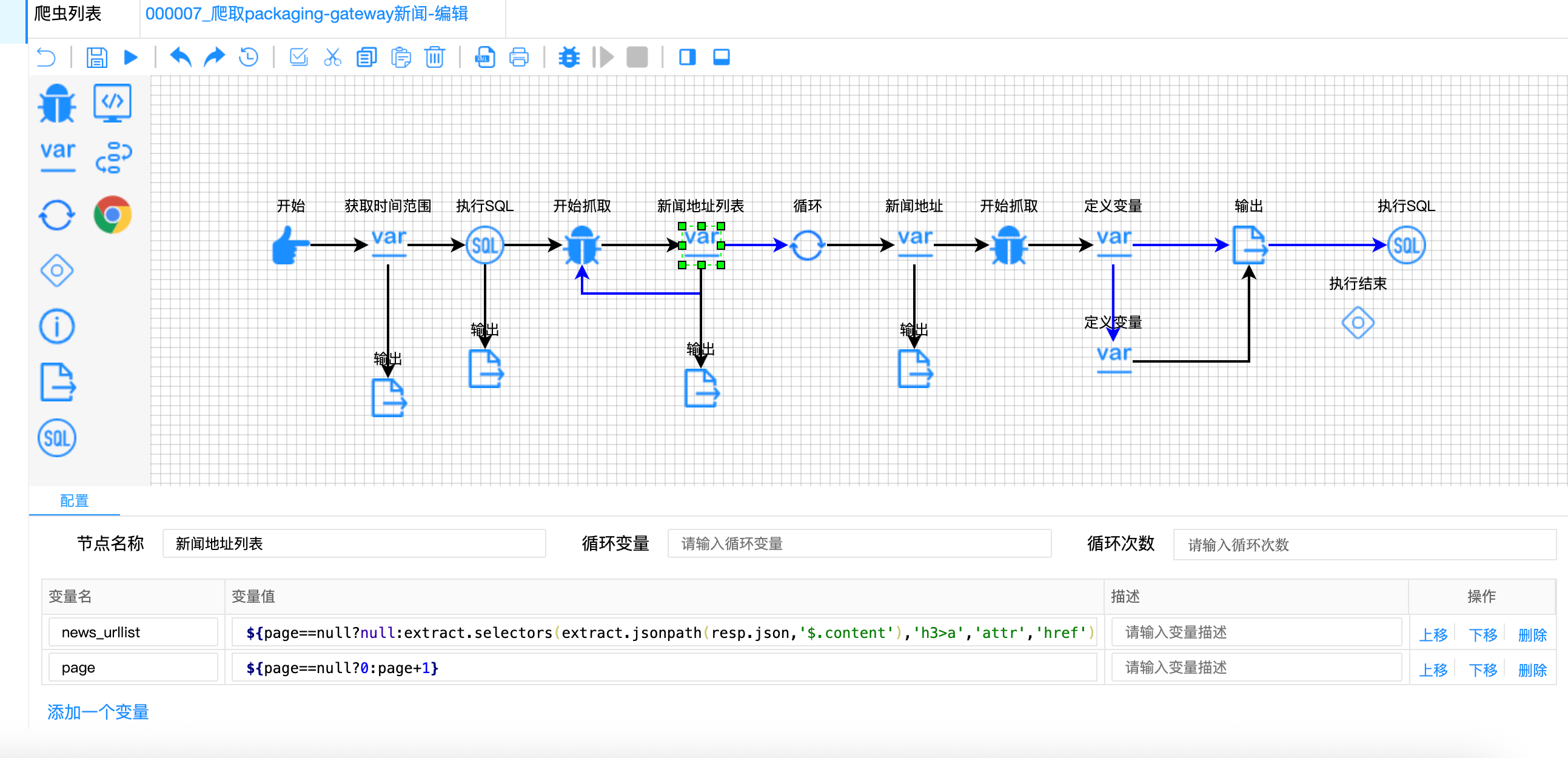Click the scissors cut icon

pyautogui.click(x=332, y=58)
